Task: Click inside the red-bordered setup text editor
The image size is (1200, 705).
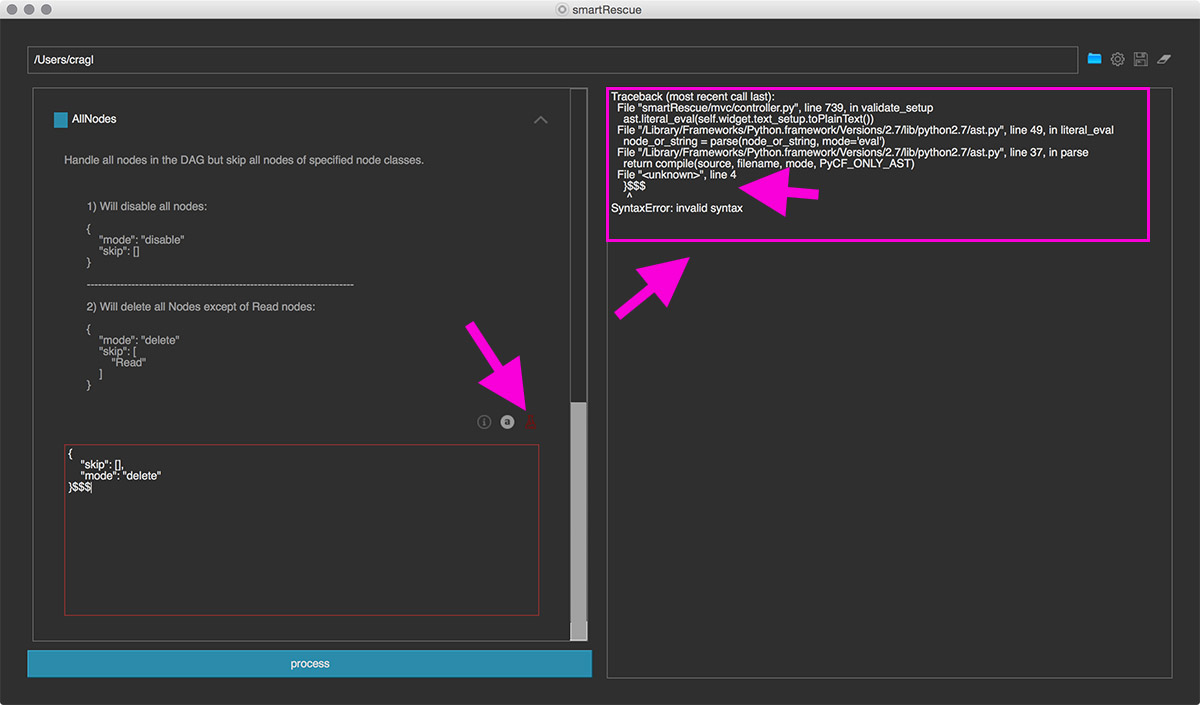Action: pyautogui.click(x=301, y=550)
